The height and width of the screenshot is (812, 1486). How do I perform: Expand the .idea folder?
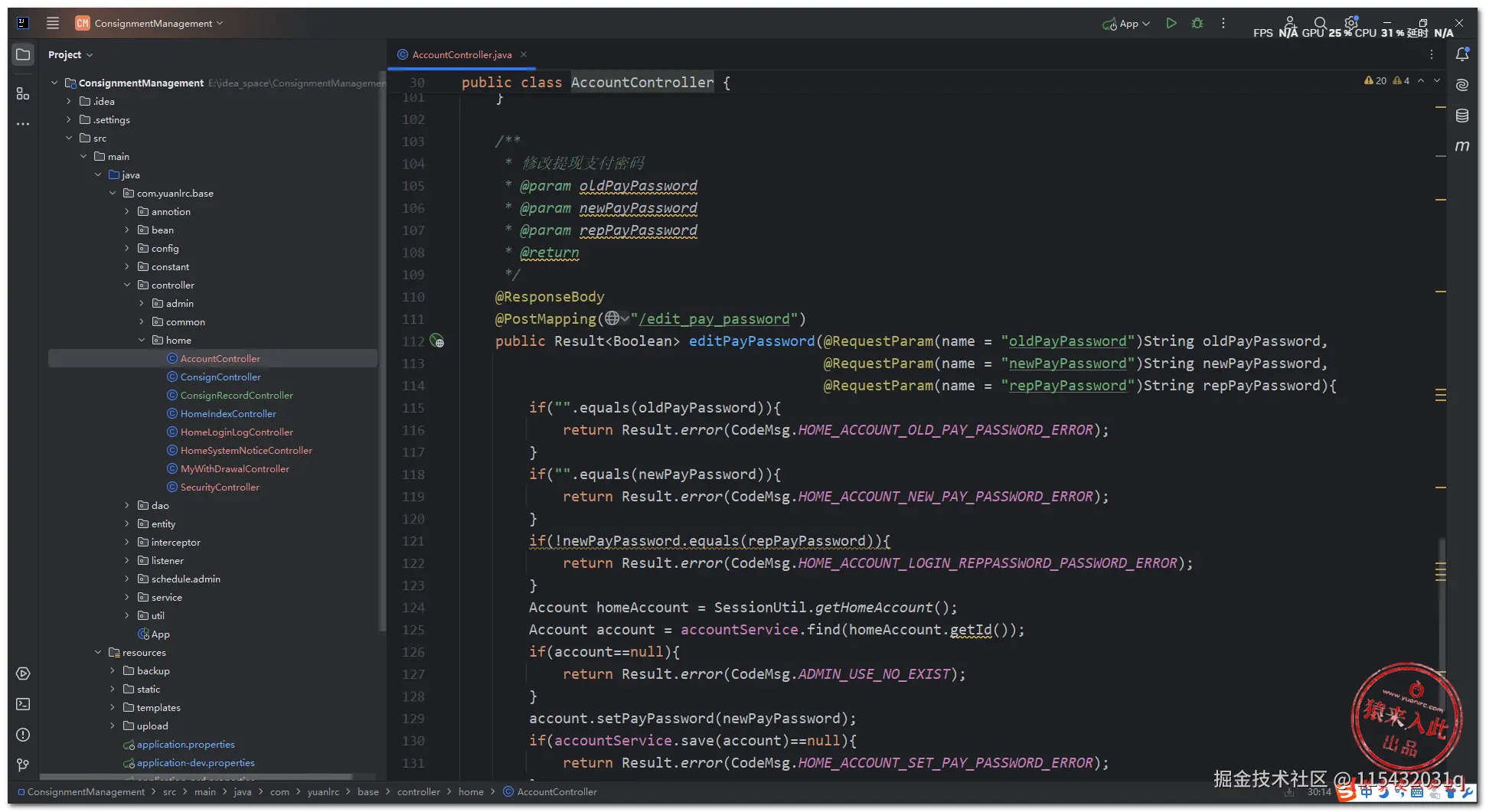click(69, 101)
